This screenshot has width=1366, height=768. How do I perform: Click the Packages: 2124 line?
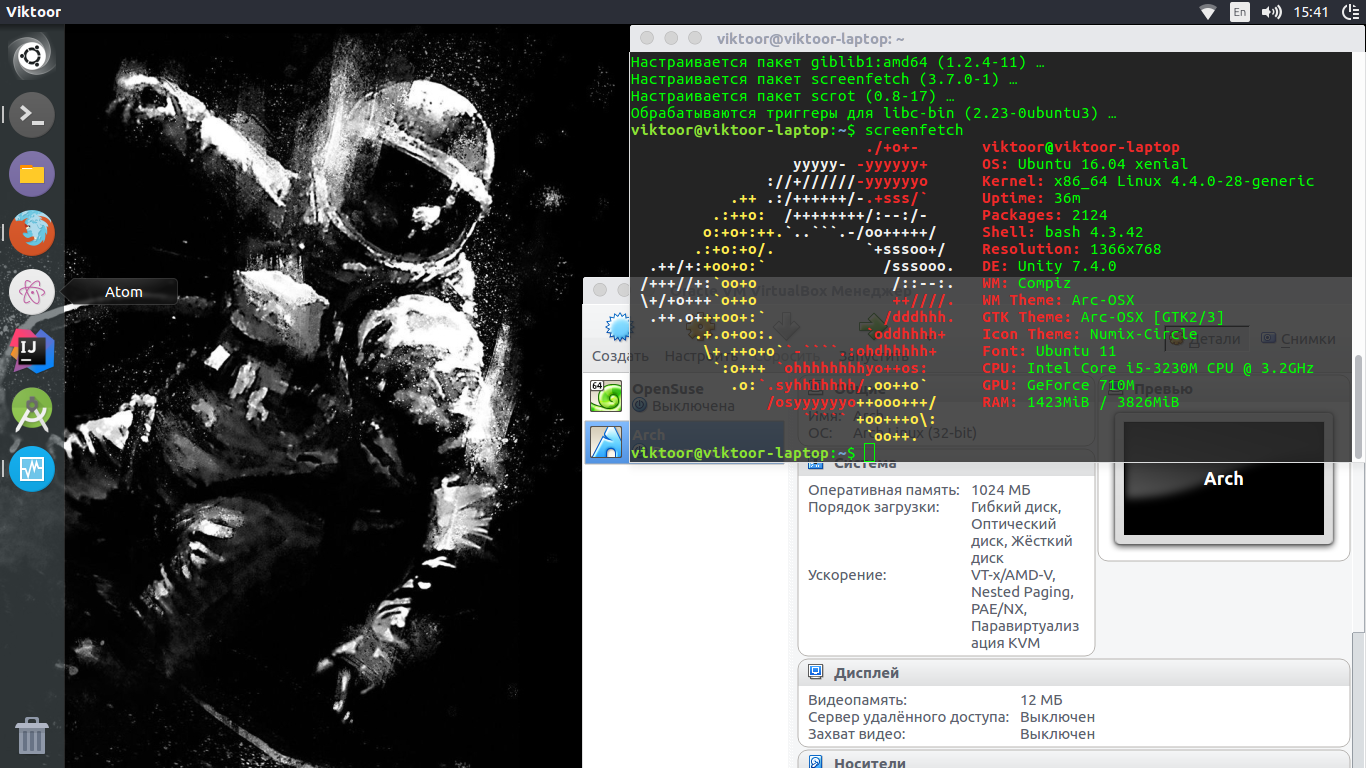pos(1044,215)
